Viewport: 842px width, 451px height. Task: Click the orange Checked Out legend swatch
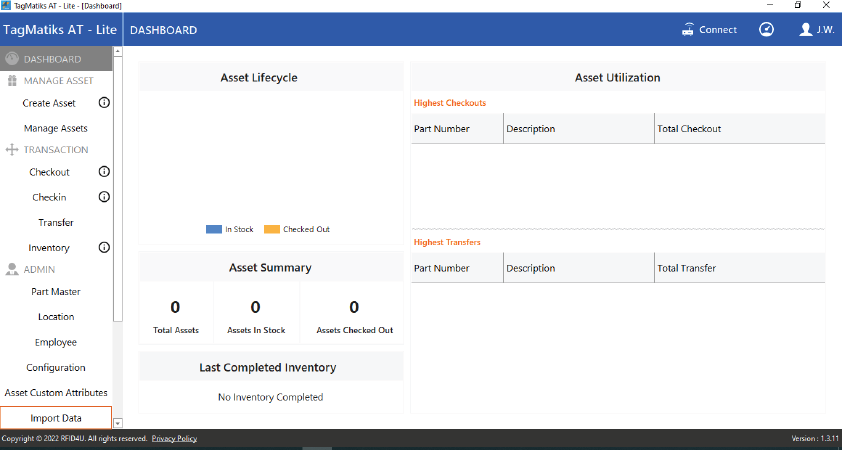[x=271, y=229]
